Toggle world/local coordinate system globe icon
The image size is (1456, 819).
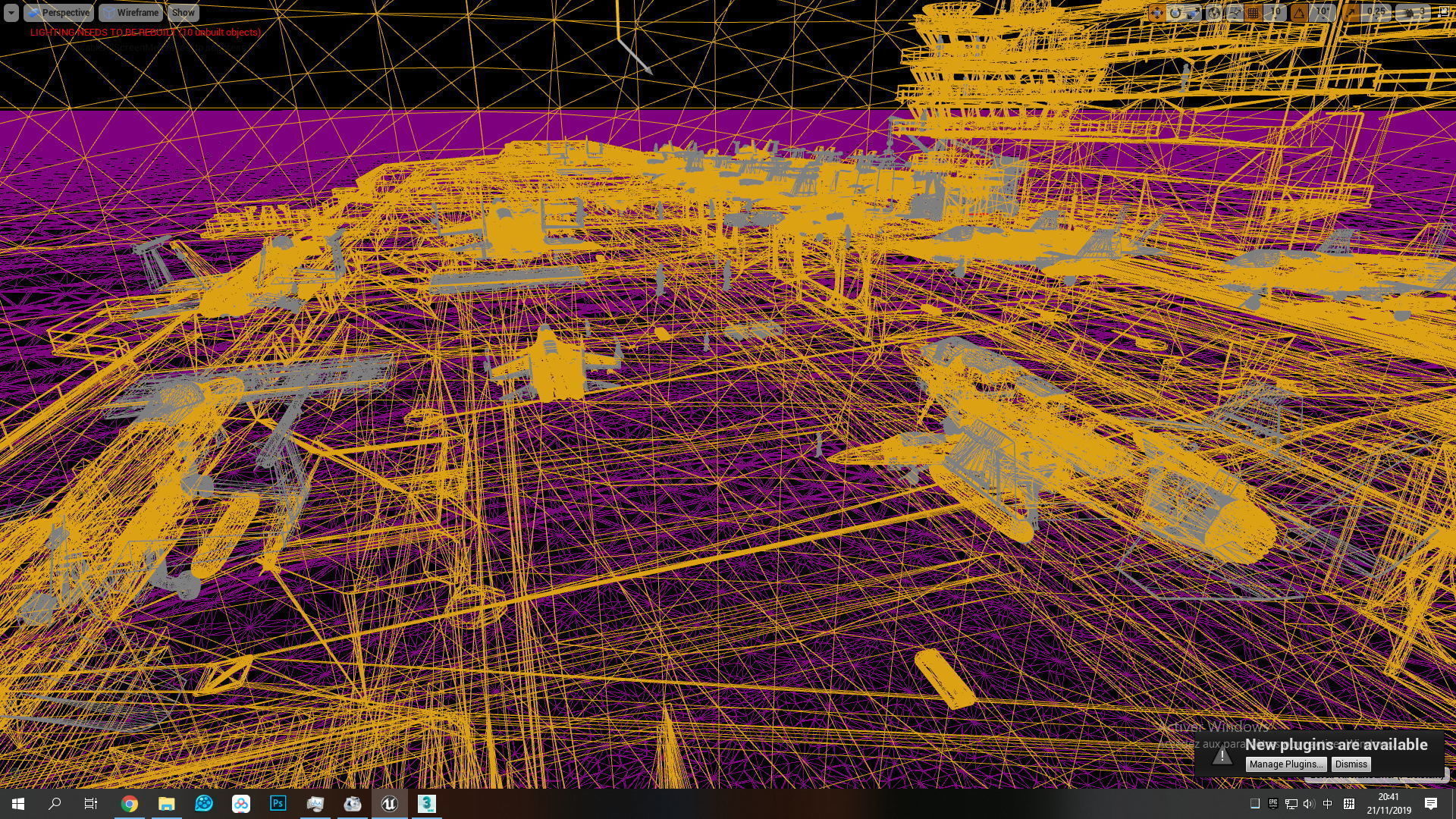point(1214,13)
